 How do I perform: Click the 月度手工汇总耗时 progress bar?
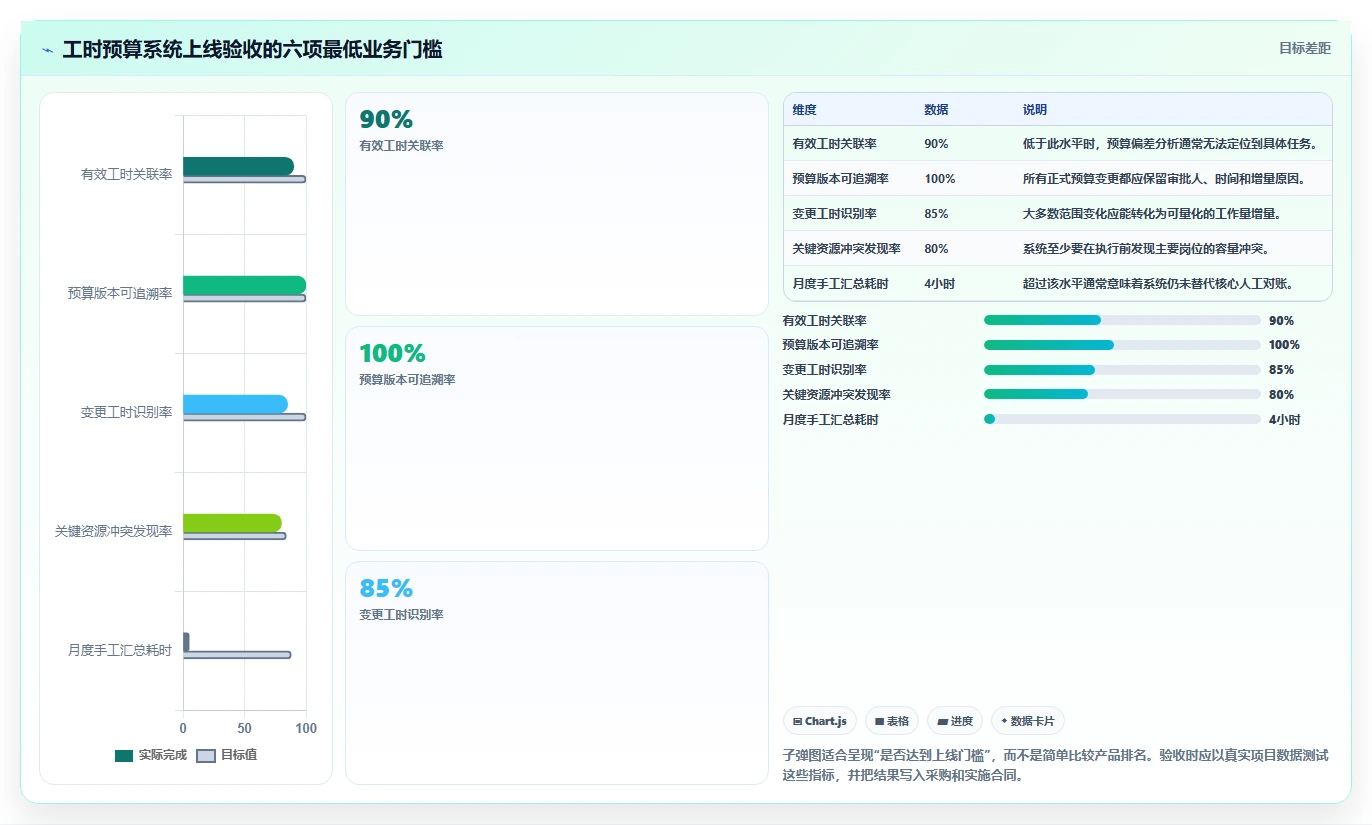pyautogui.click(x=1122, y=419)
